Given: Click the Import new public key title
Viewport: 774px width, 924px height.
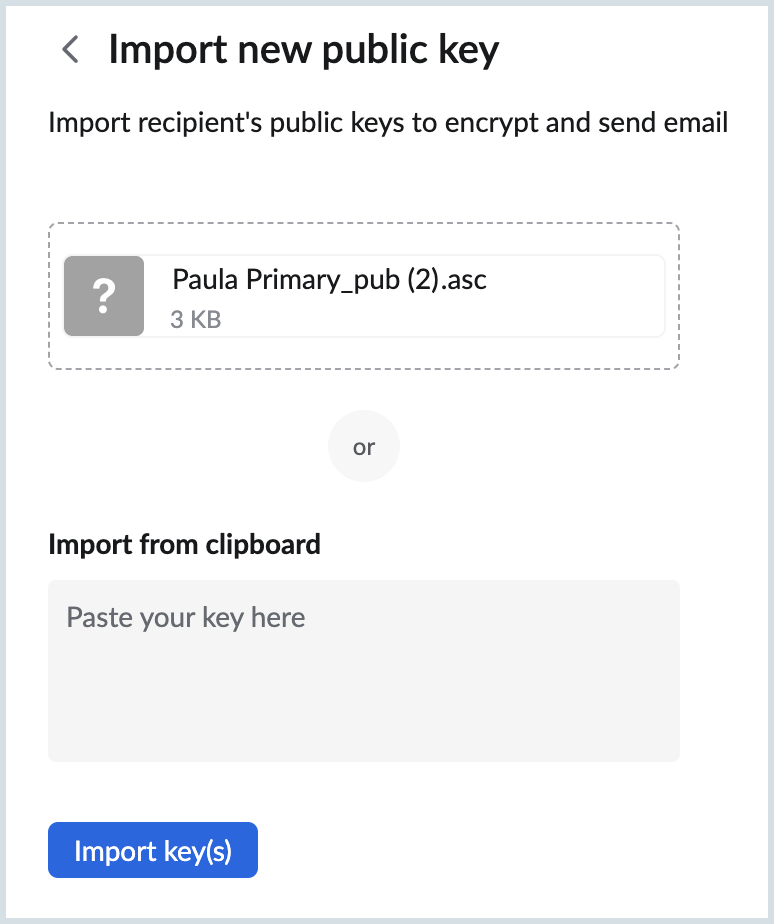Looking at the screenshot, I should [306, 48].
